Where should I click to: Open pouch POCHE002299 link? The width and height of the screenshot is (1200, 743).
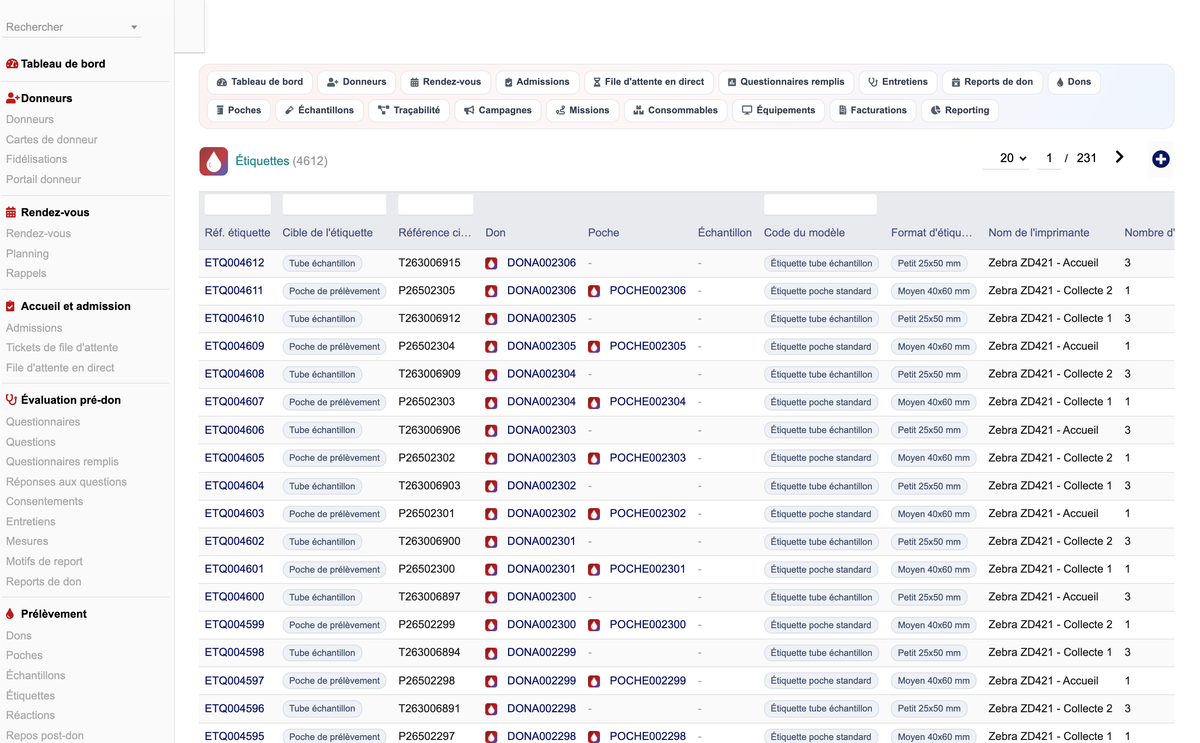pyautogui.click(x=648, y=680)
